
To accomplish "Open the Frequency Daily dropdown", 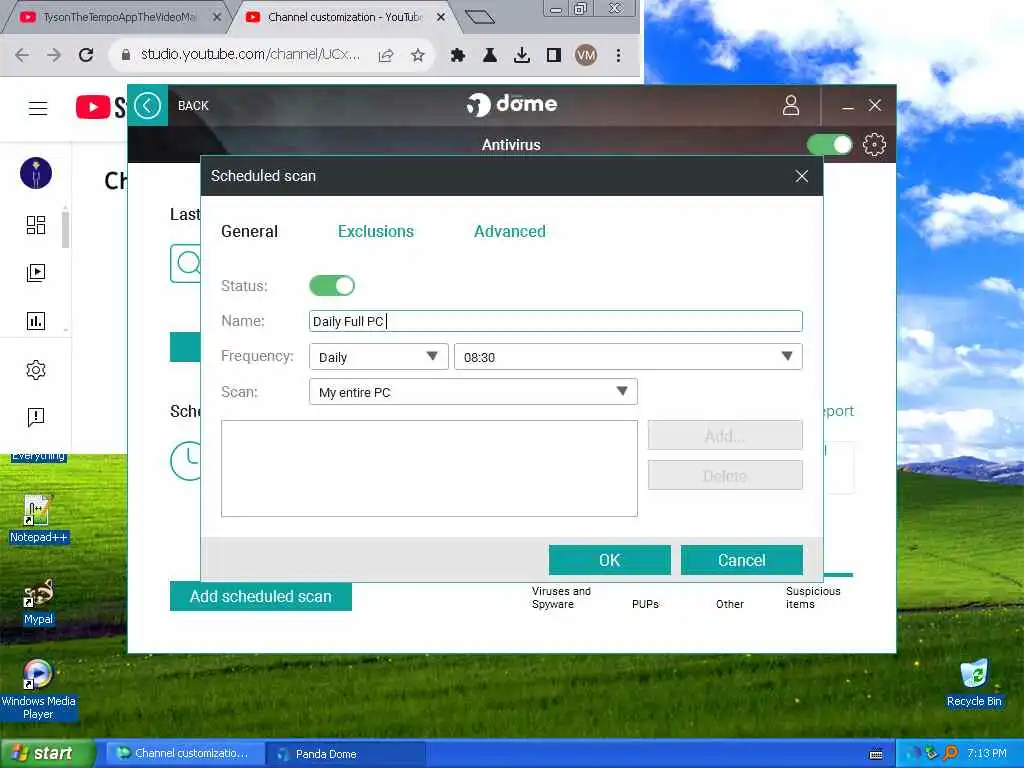I will click(x=379, y=357).
